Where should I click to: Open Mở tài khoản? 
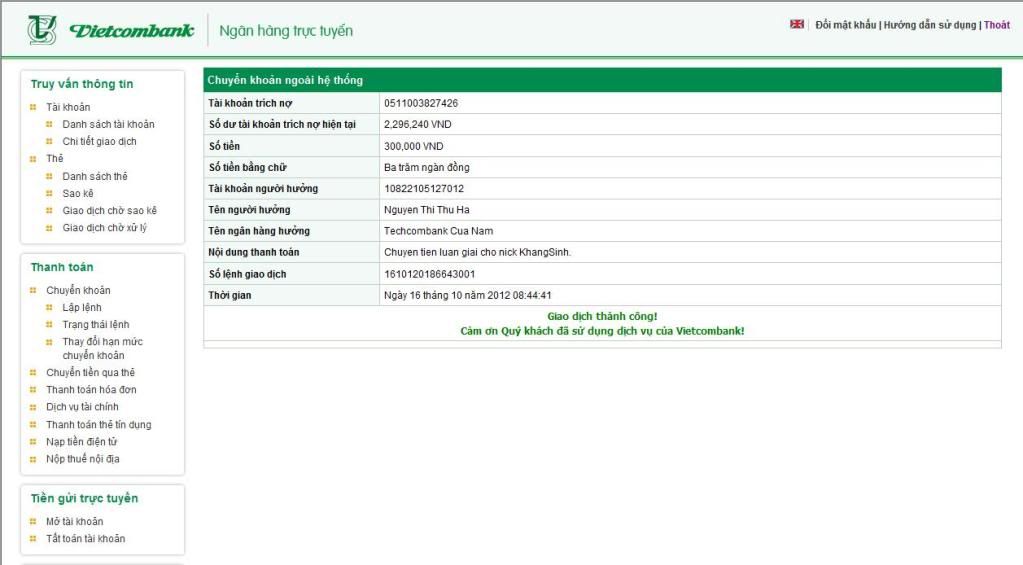[x=74, y=521]
